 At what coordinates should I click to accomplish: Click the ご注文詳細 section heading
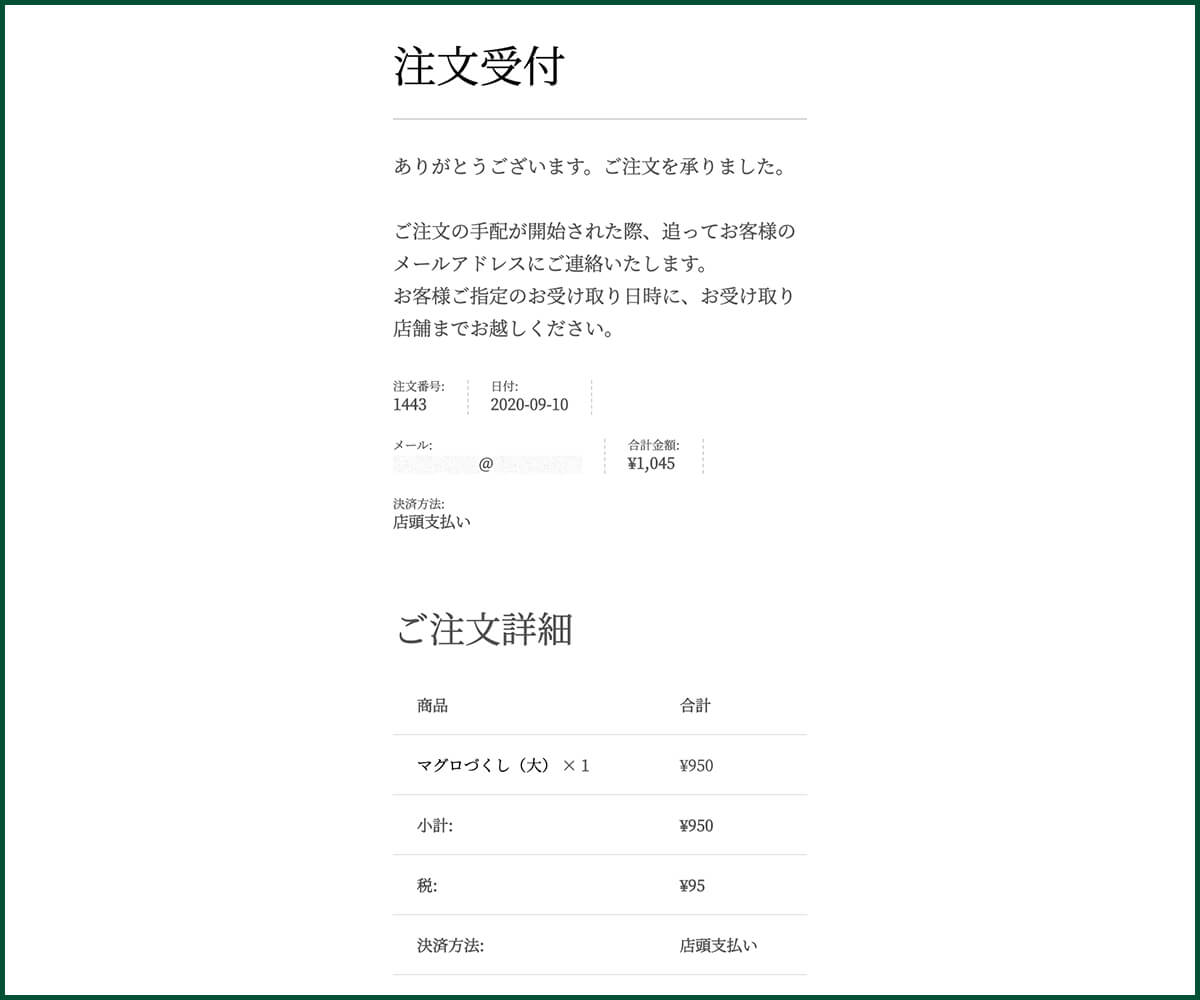pyautogui.click(x=484, y=631)
